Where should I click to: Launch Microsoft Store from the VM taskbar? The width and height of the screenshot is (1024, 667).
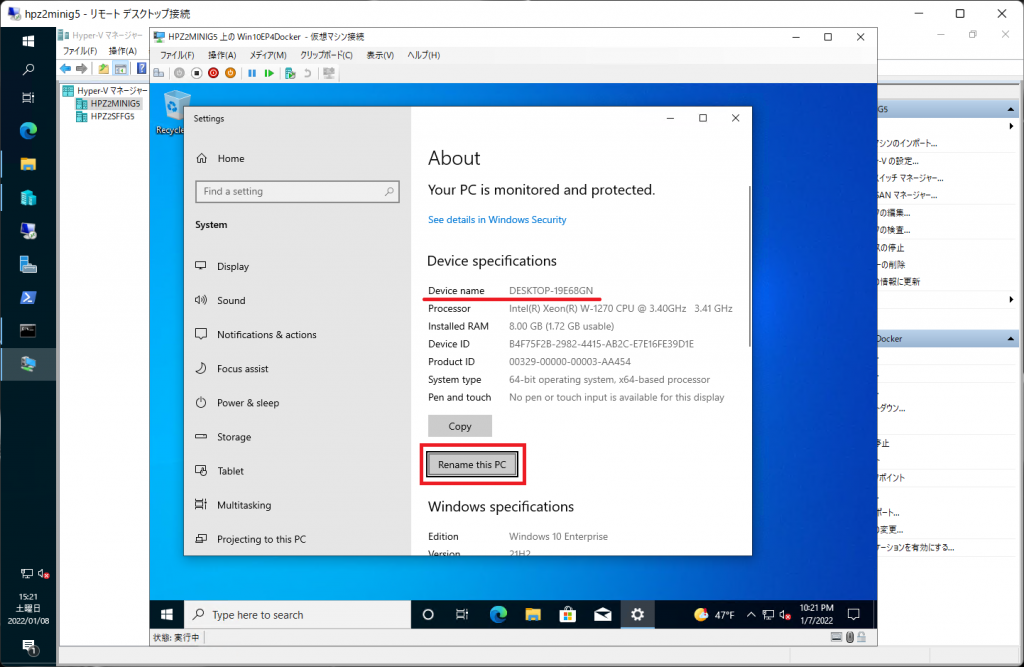click(x=568, y=615)
